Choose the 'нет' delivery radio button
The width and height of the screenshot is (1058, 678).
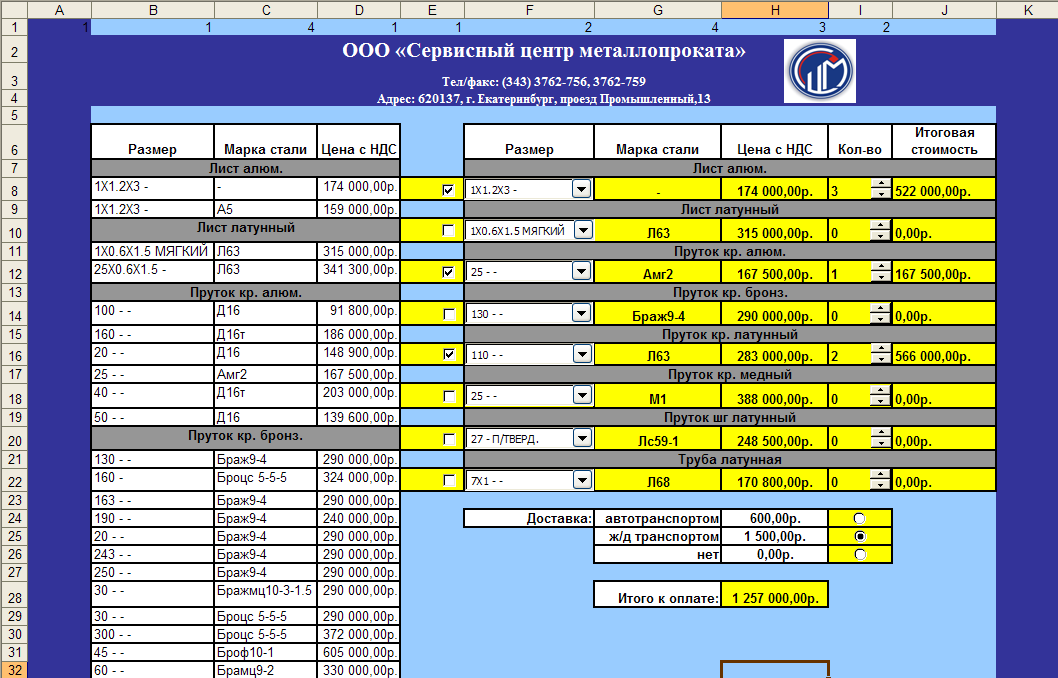[860, 555]
